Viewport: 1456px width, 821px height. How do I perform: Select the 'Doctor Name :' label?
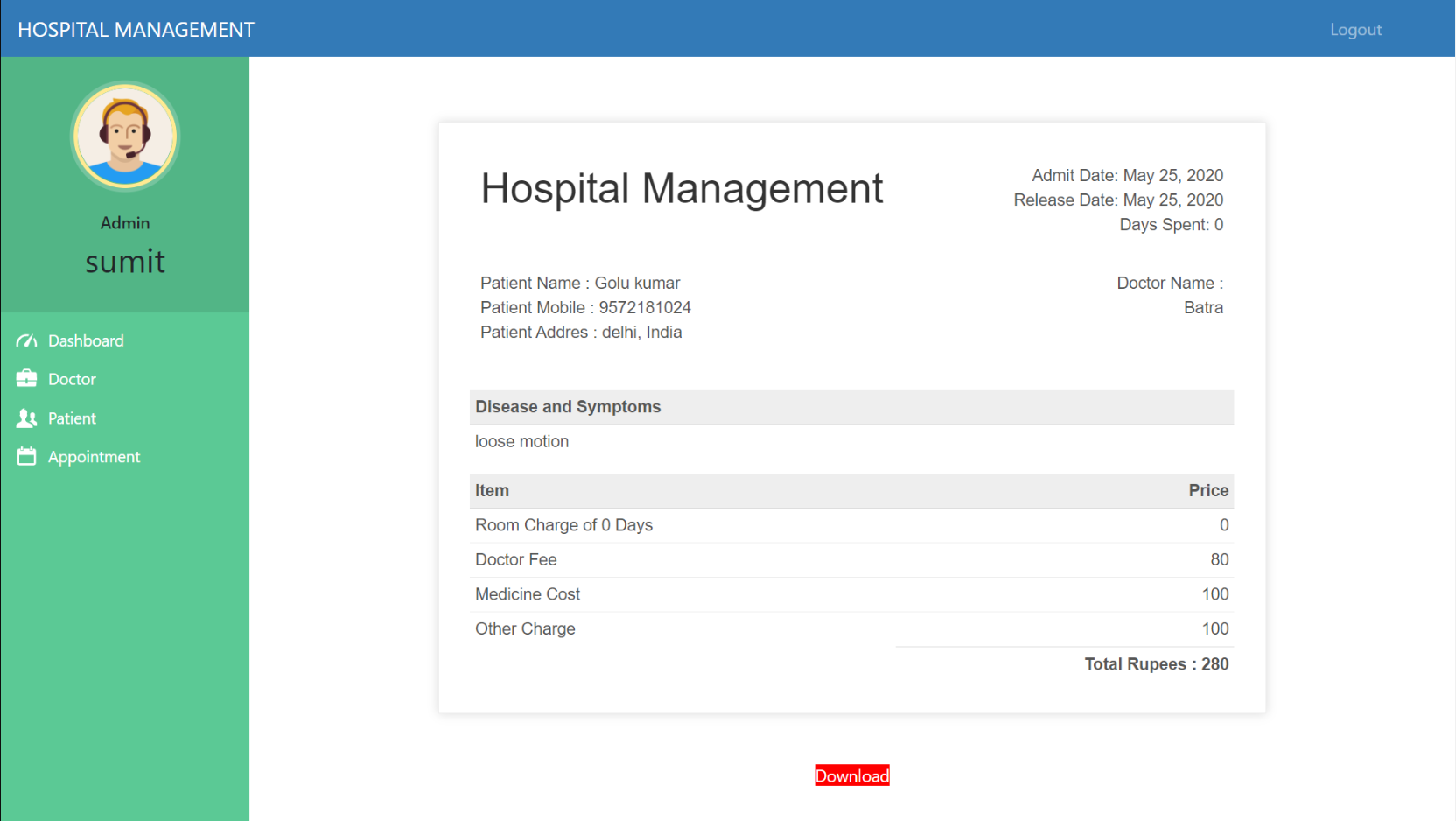(x=1170, y=283)
